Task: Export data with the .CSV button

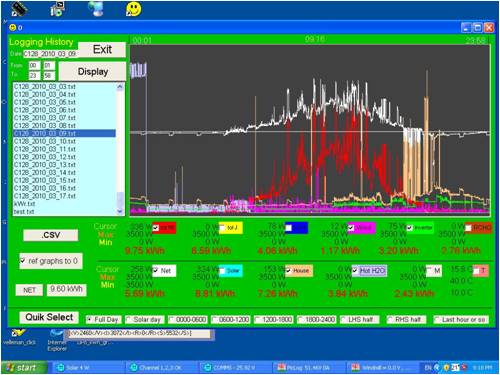Action: 51,235
